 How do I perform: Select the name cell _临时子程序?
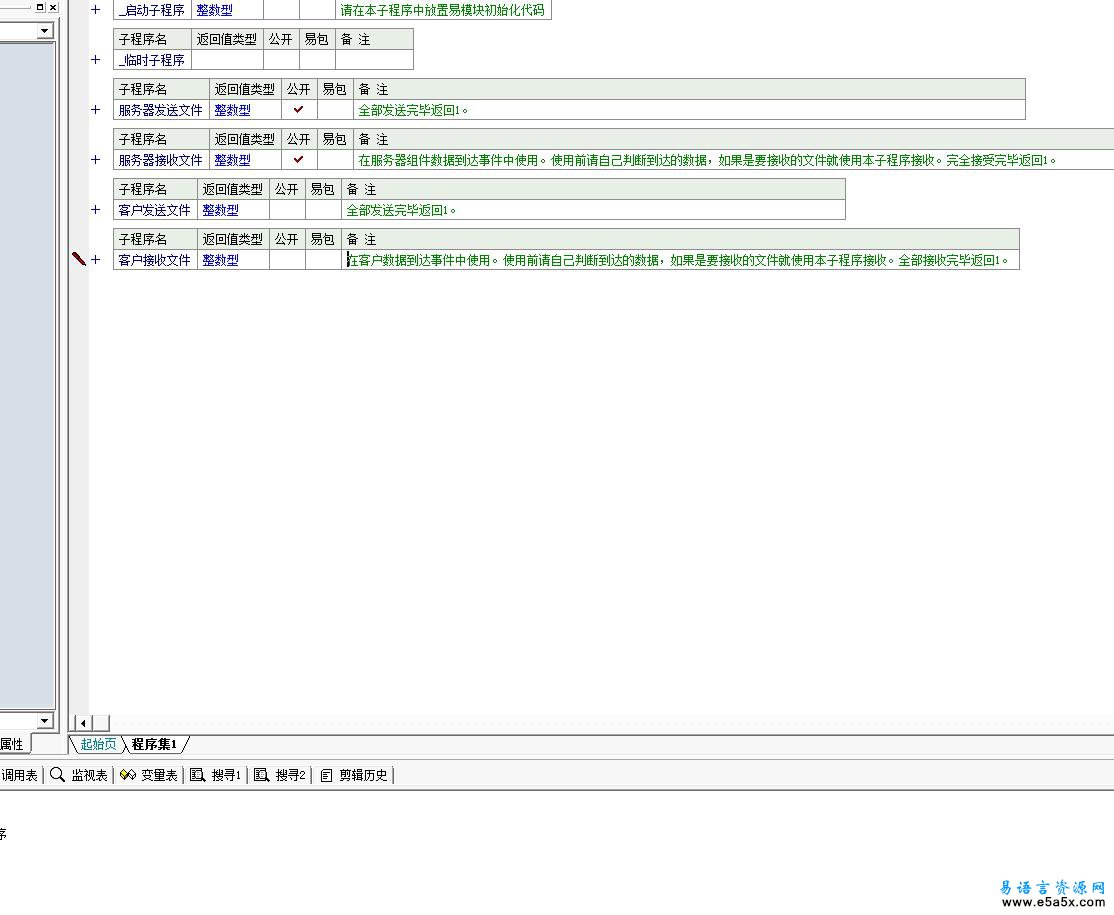[152, 60]
